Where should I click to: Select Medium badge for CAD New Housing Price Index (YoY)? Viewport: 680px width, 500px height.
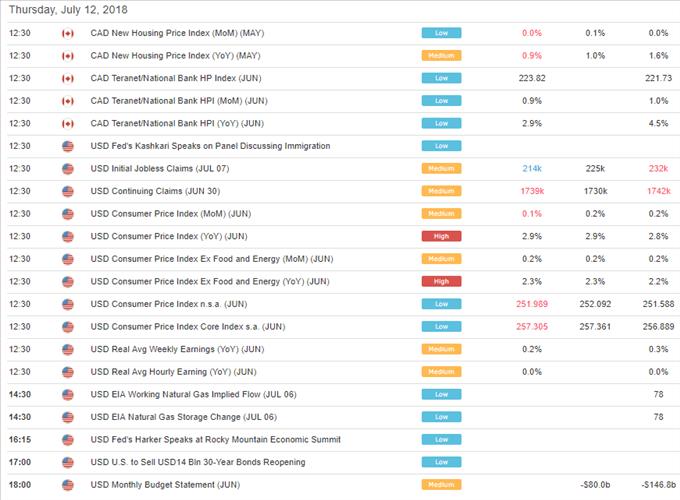tap(441, 56)
